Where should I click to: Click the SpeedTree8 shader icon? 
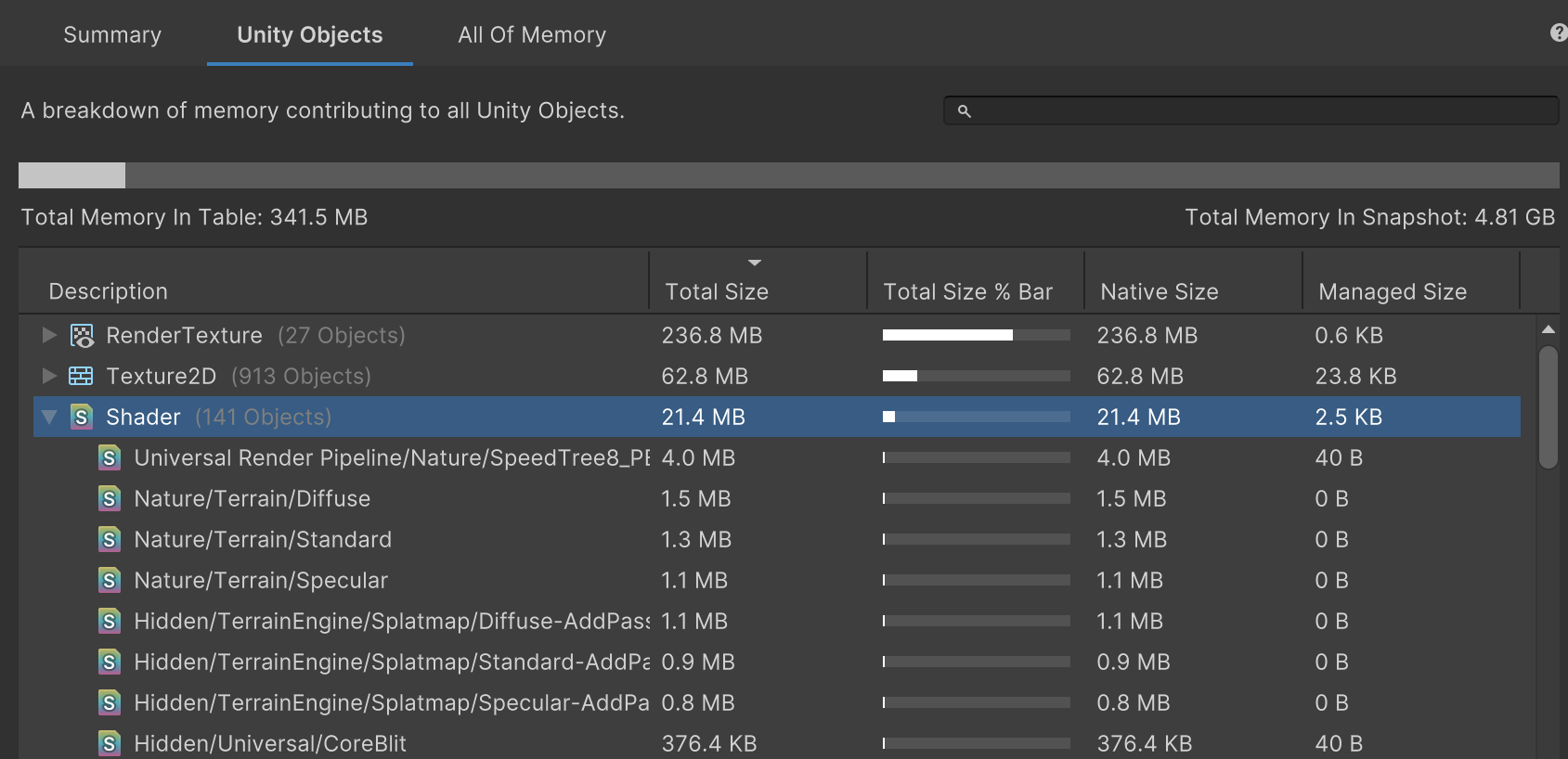[110, 458]
